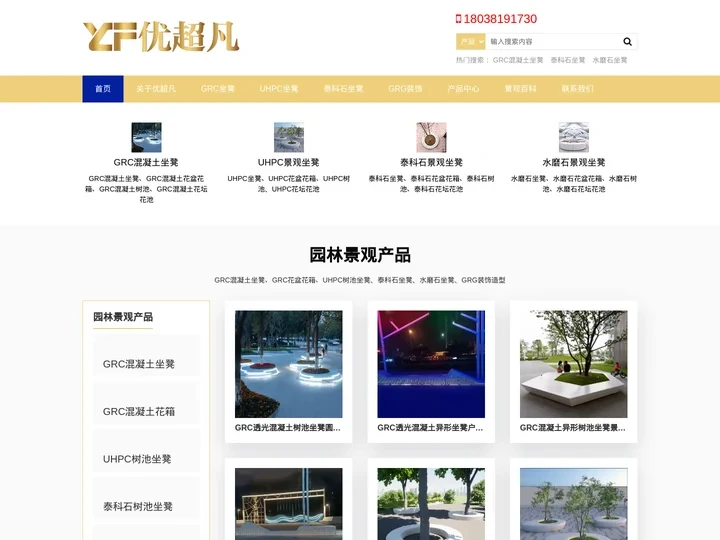The height and width of the screenshot is (540, 720).
Task: Select the 首页 navigation tab
Action: pos(103,89)
